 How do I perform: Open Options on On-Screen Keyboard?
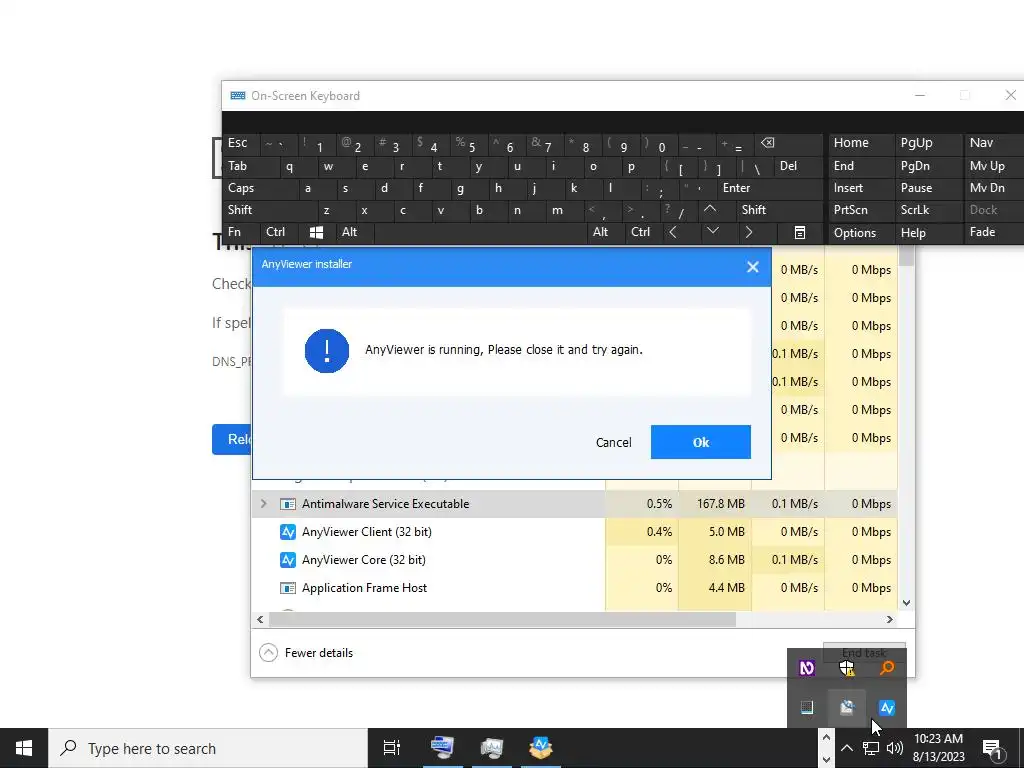point(861,232)
